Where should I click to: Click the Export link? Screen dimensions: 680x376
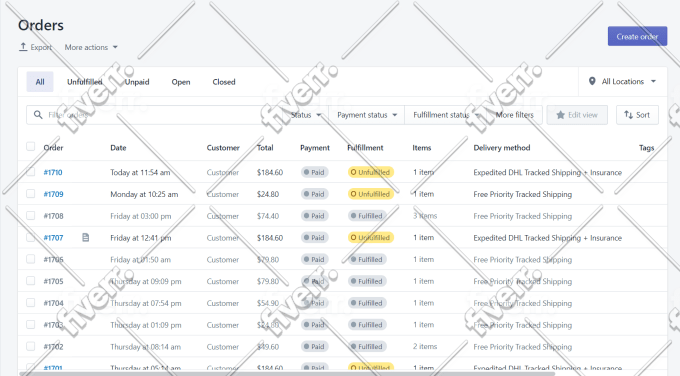[x=36, y=47]
